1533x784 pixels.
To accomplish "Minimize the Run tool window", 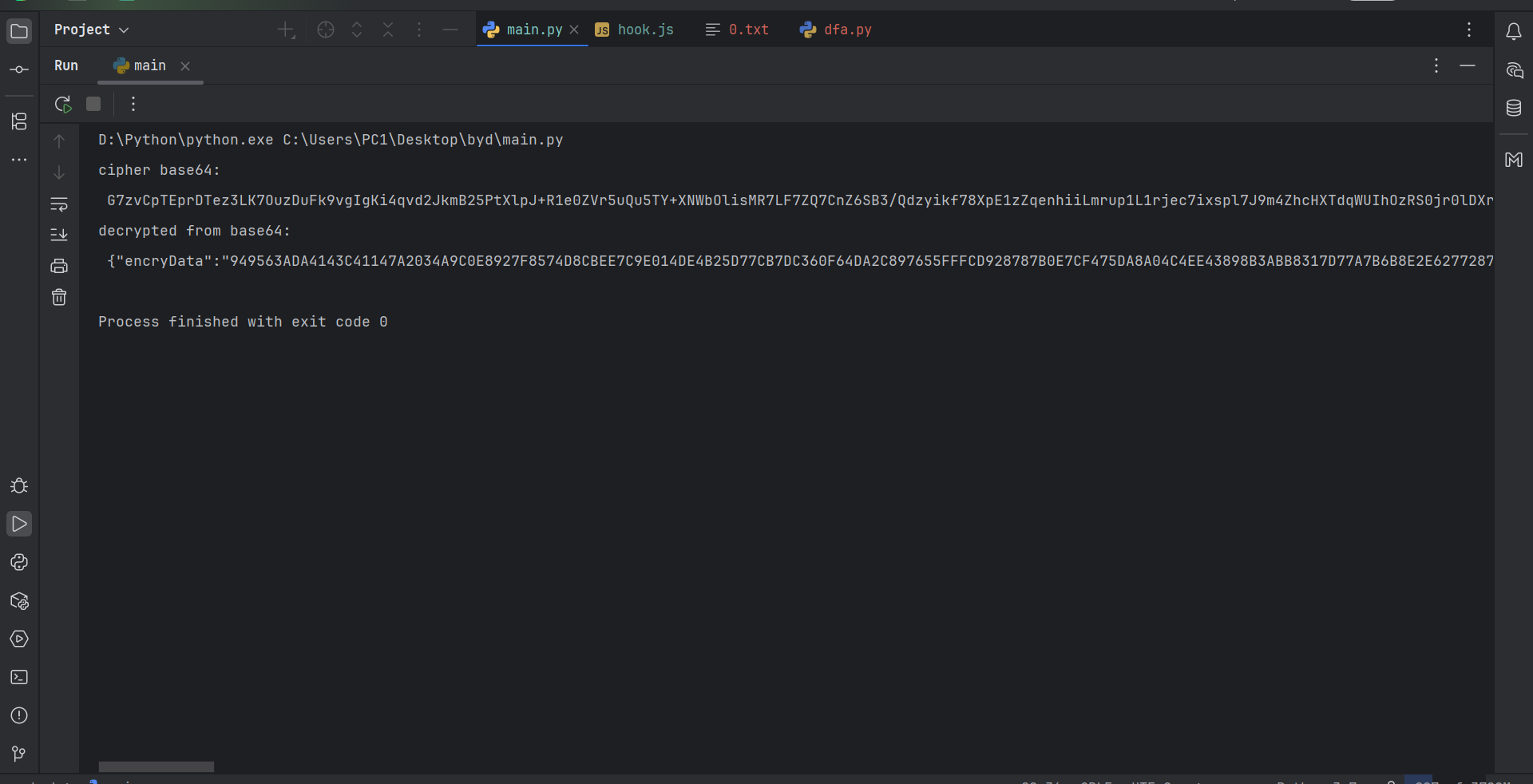I will [x=1468, y=65].
